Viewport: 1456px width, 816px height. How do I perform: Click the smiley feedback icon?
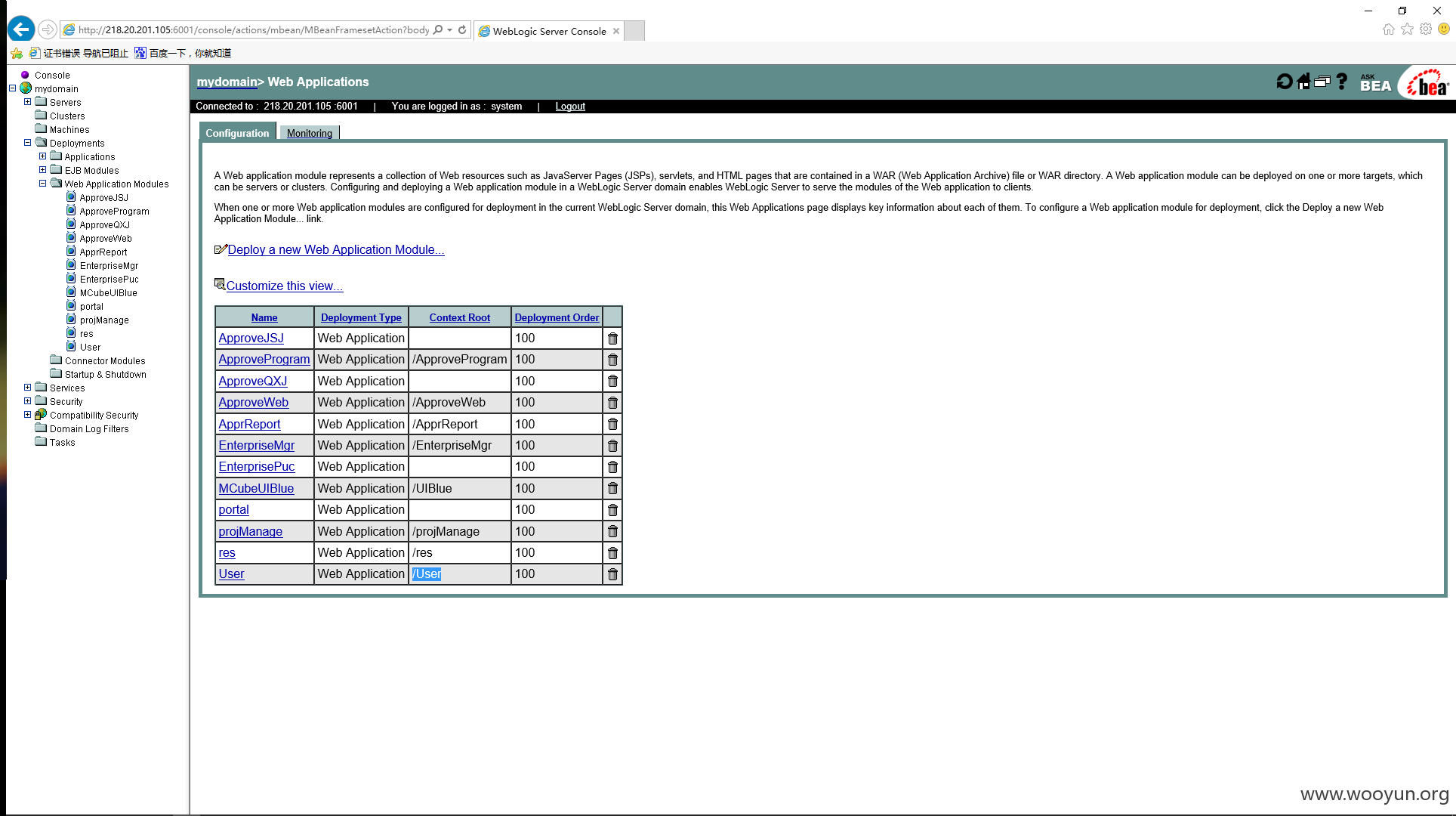pyautogui.click(x=1444, y=29)
